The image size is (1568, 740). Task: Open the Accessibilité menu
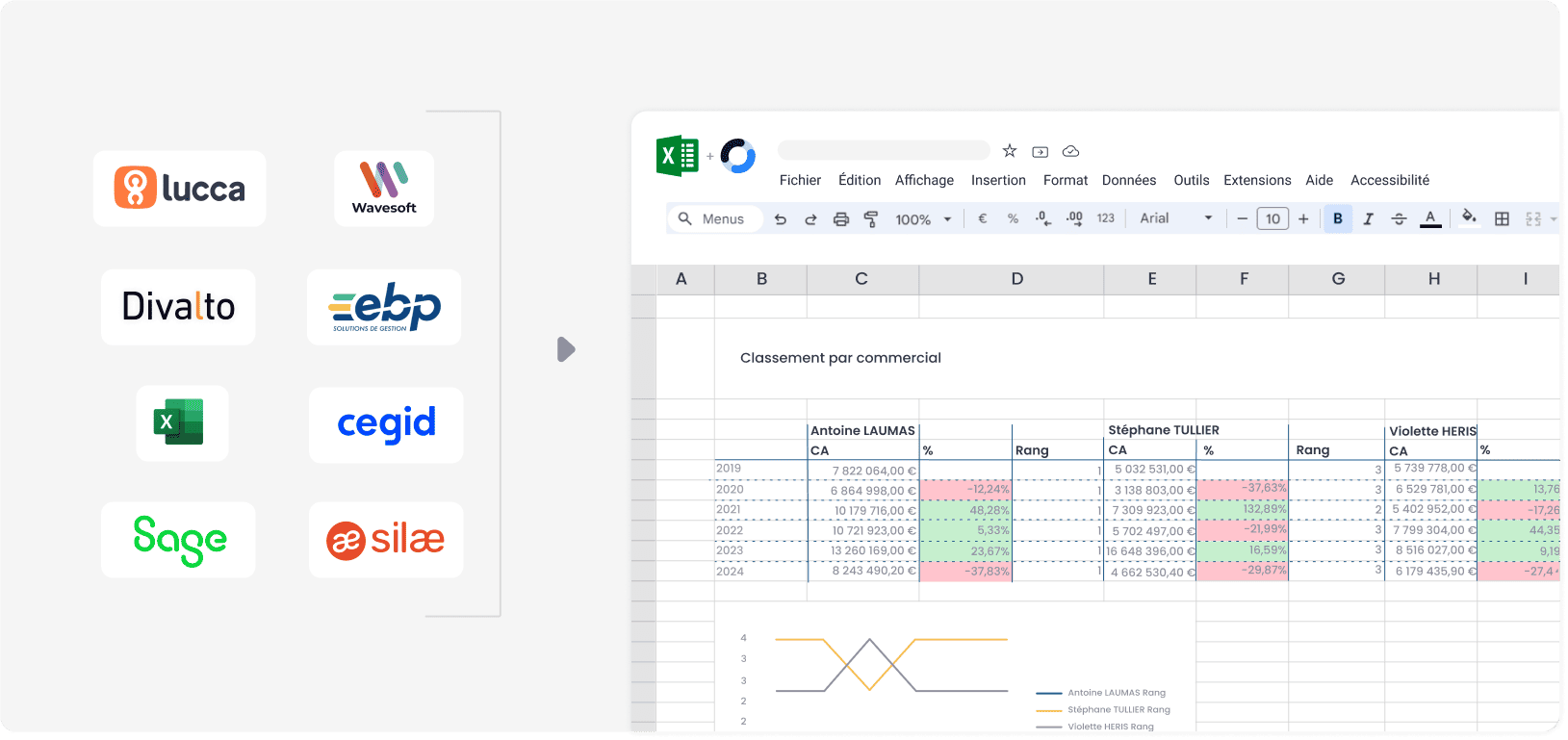(x=1390, y=180)
